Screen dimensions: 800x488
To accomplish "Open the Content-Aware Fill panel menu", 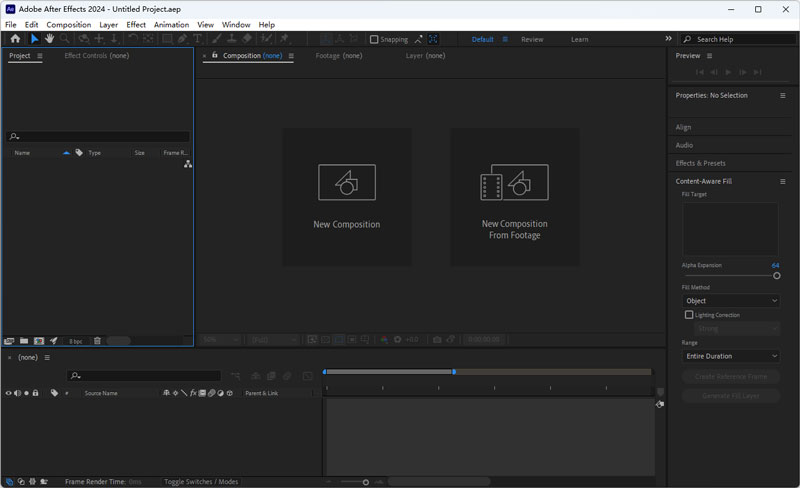I will pyautogui.click(x=783, y=181).
